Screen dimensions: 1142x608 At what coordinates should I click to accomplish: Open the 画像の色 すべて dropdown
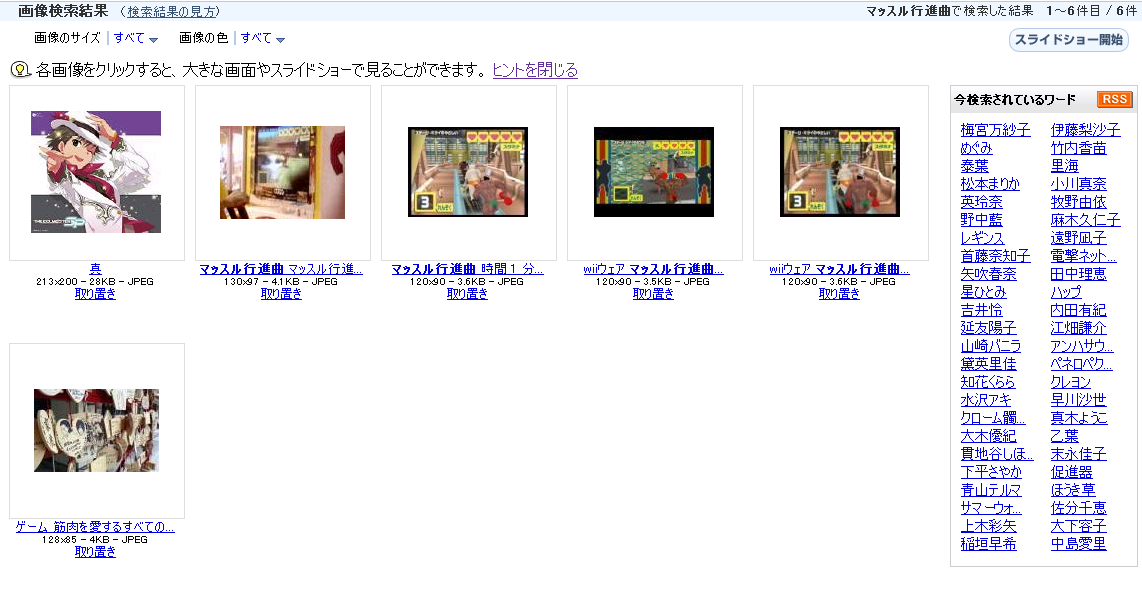click(x=263, y=38)
